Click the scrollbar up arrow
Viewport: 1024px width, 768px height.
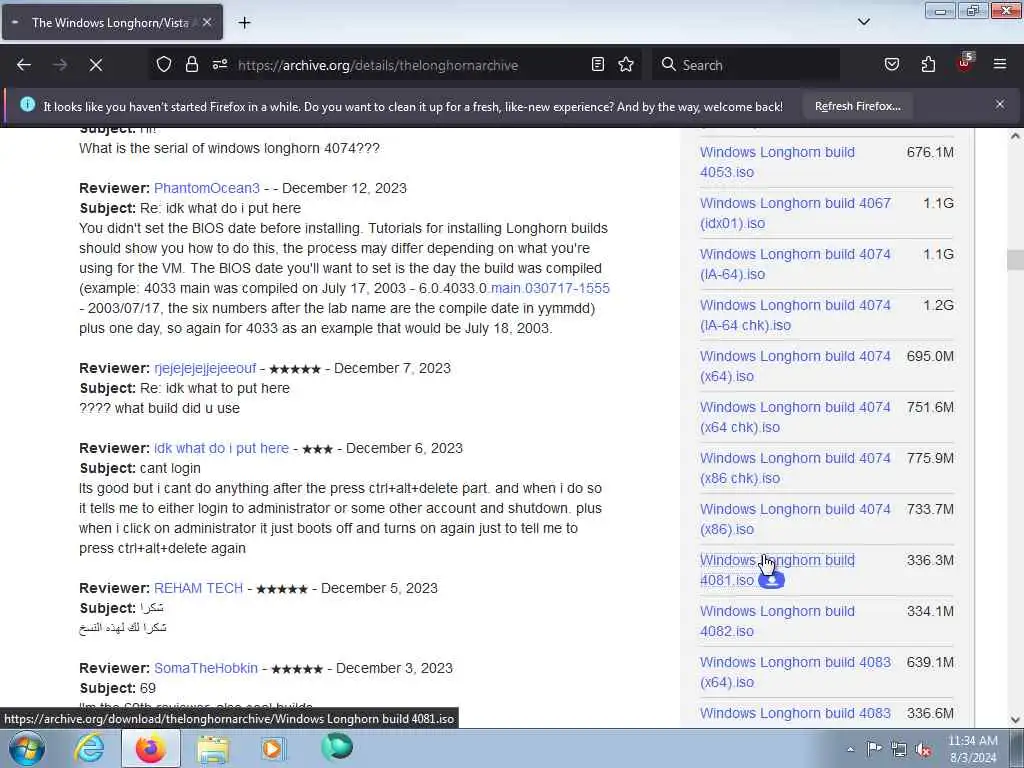[x=1015, y=136]
